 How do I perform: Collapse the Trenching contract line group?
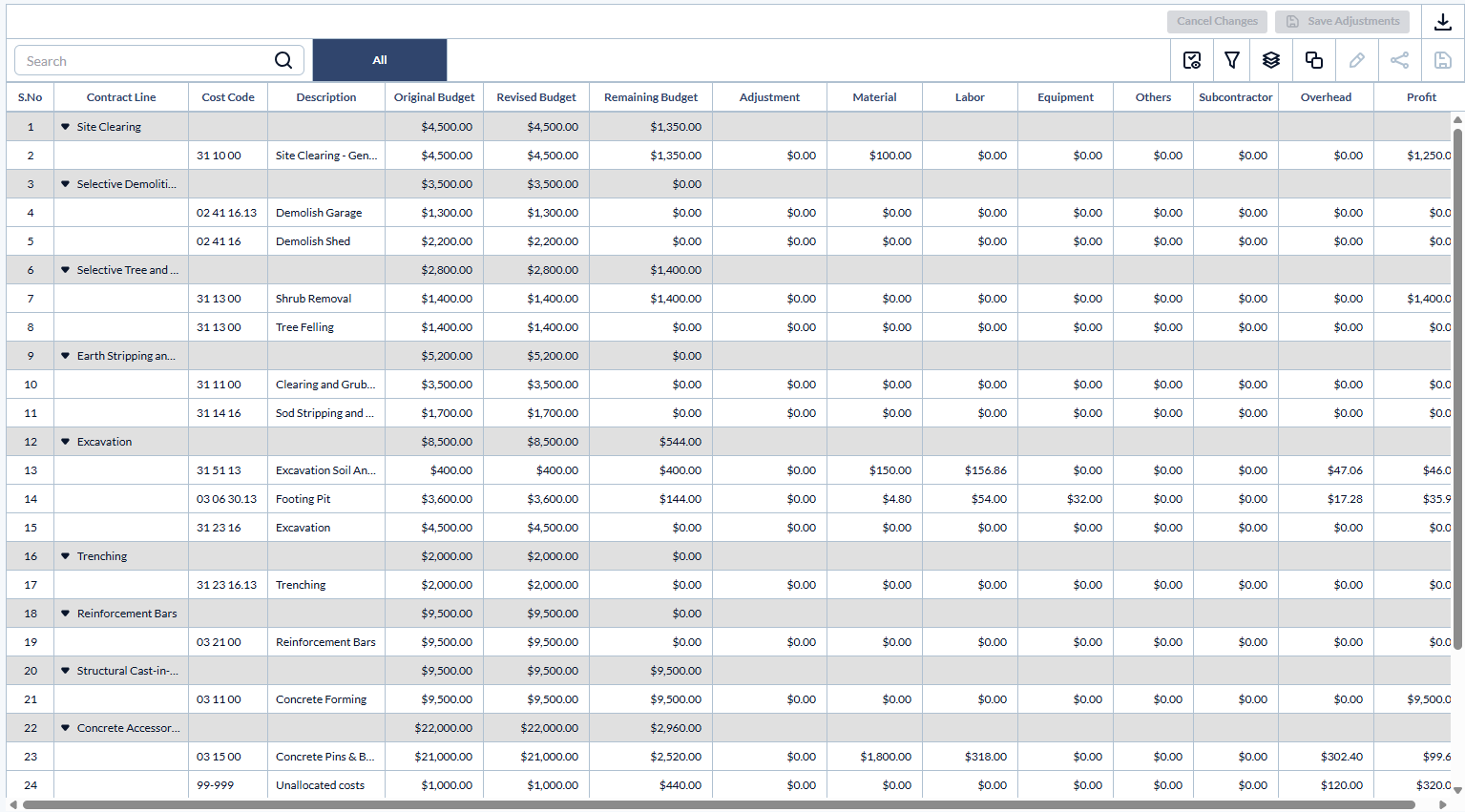[x=65, y=556]
